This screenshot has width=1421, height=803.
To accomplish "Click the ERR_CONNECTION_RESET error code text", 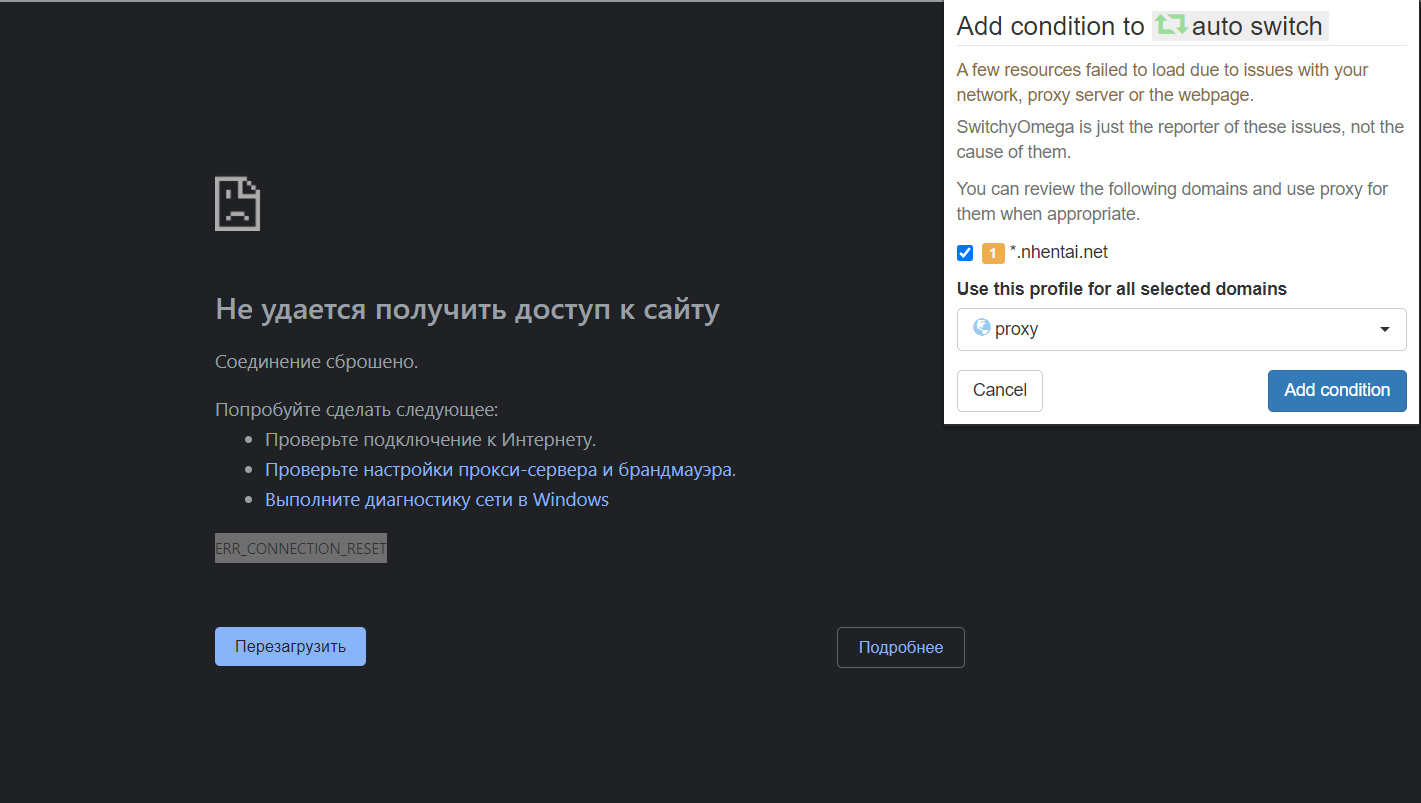I will (301, 549).
